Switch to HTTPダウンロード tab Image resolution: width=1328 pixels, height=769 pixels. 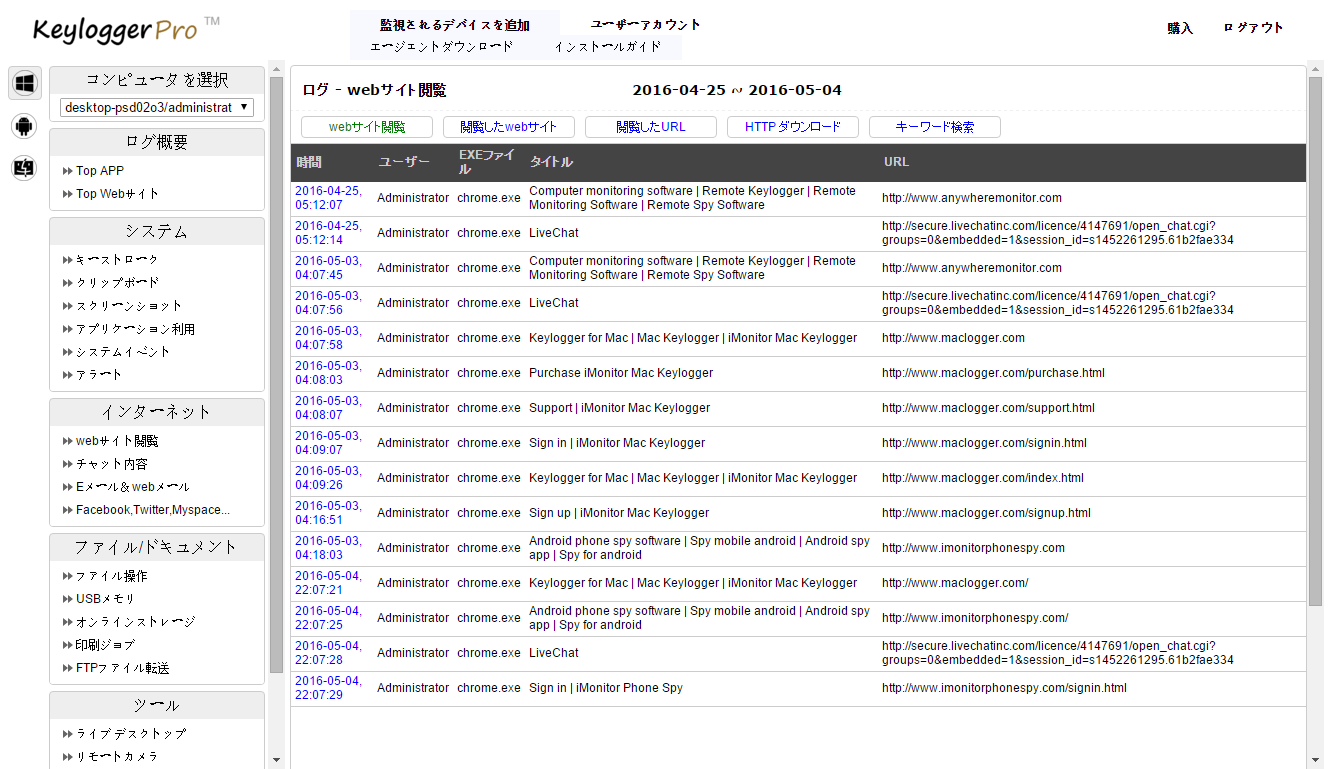[x=793, y=127]
